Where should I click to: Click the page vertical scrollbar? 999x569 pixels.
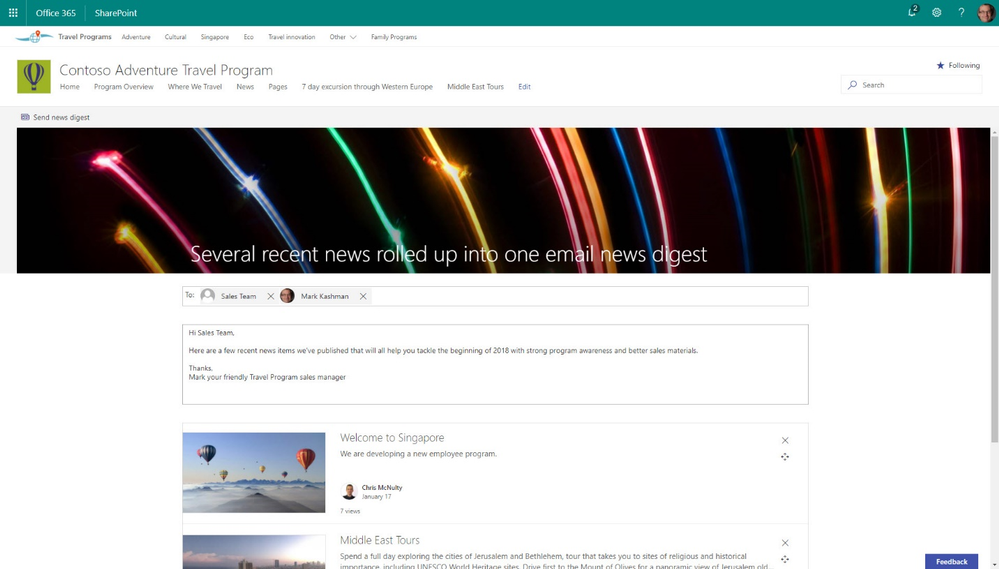995,287
